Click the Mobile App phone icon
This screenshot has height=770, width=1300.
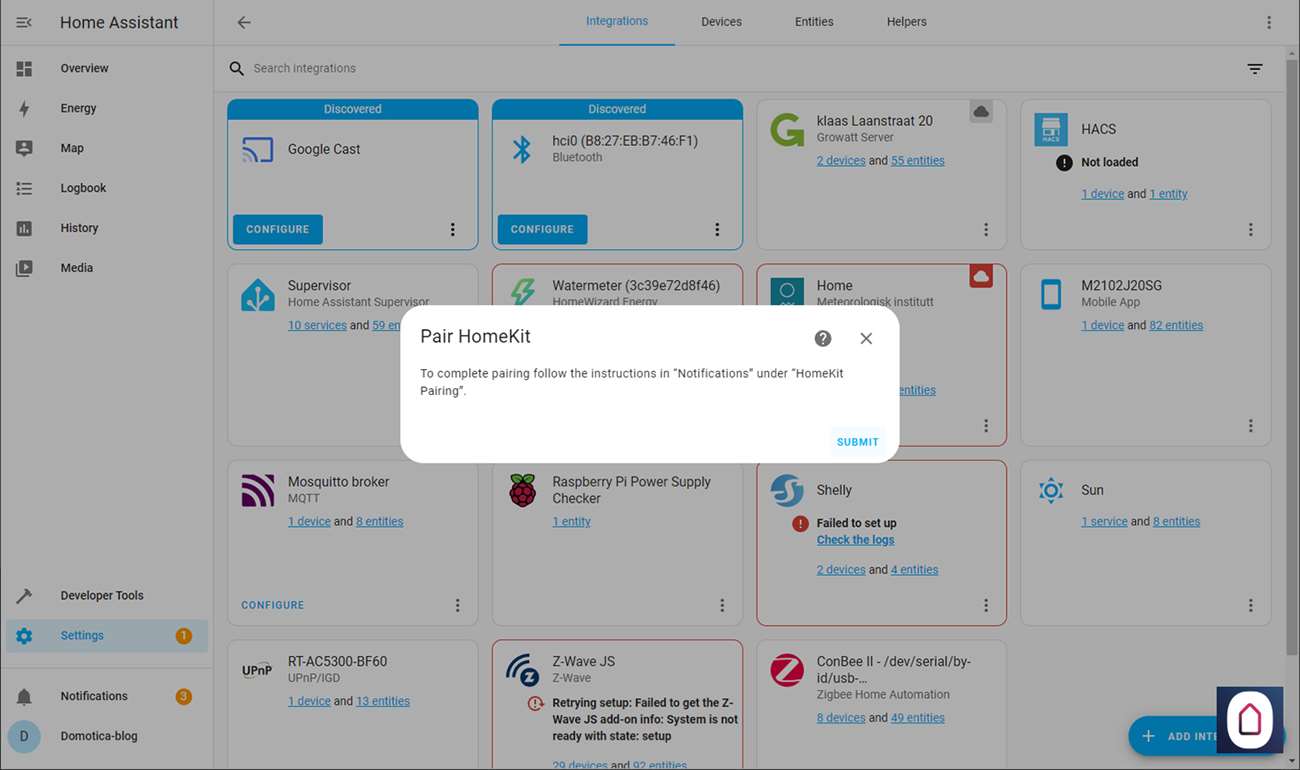pos(1051,294)
